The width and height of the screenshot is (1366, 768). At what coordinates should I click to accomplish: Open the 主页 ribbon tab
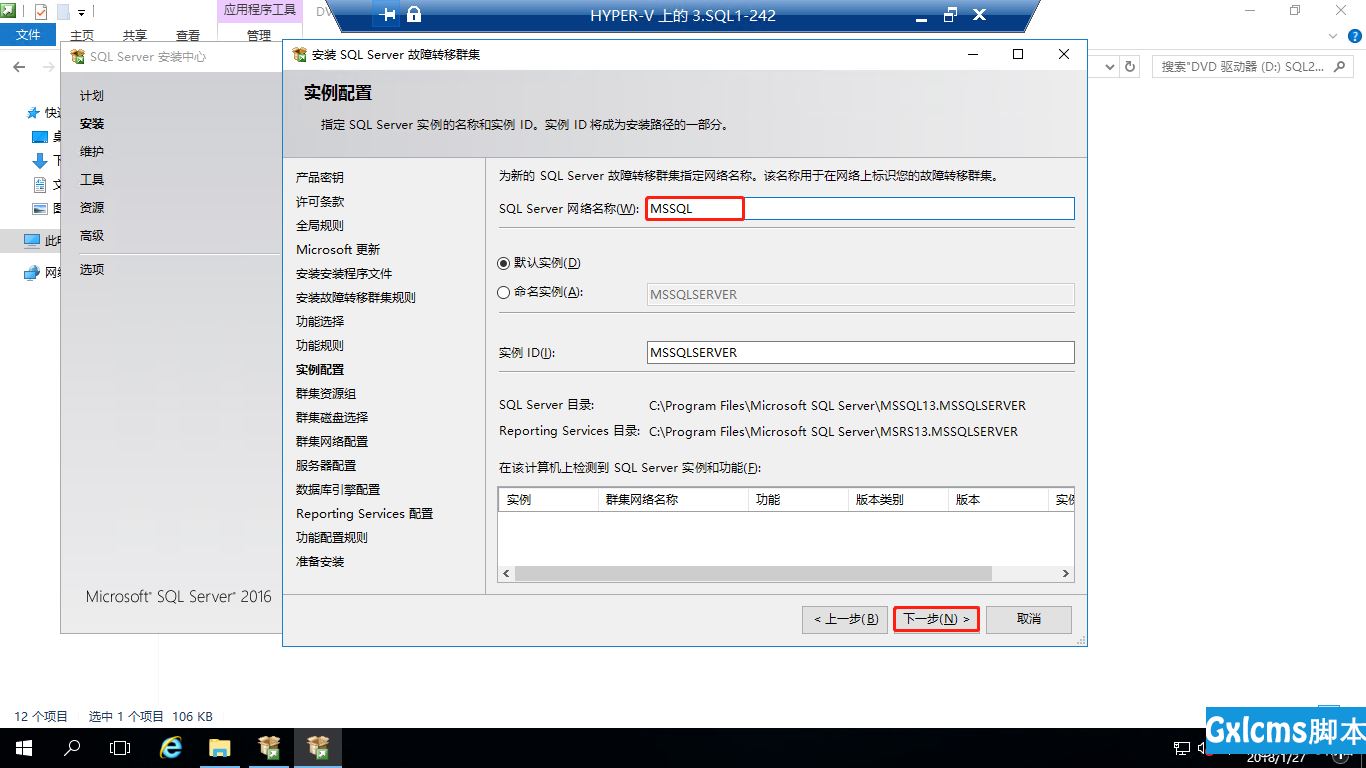tap(82, 35)
